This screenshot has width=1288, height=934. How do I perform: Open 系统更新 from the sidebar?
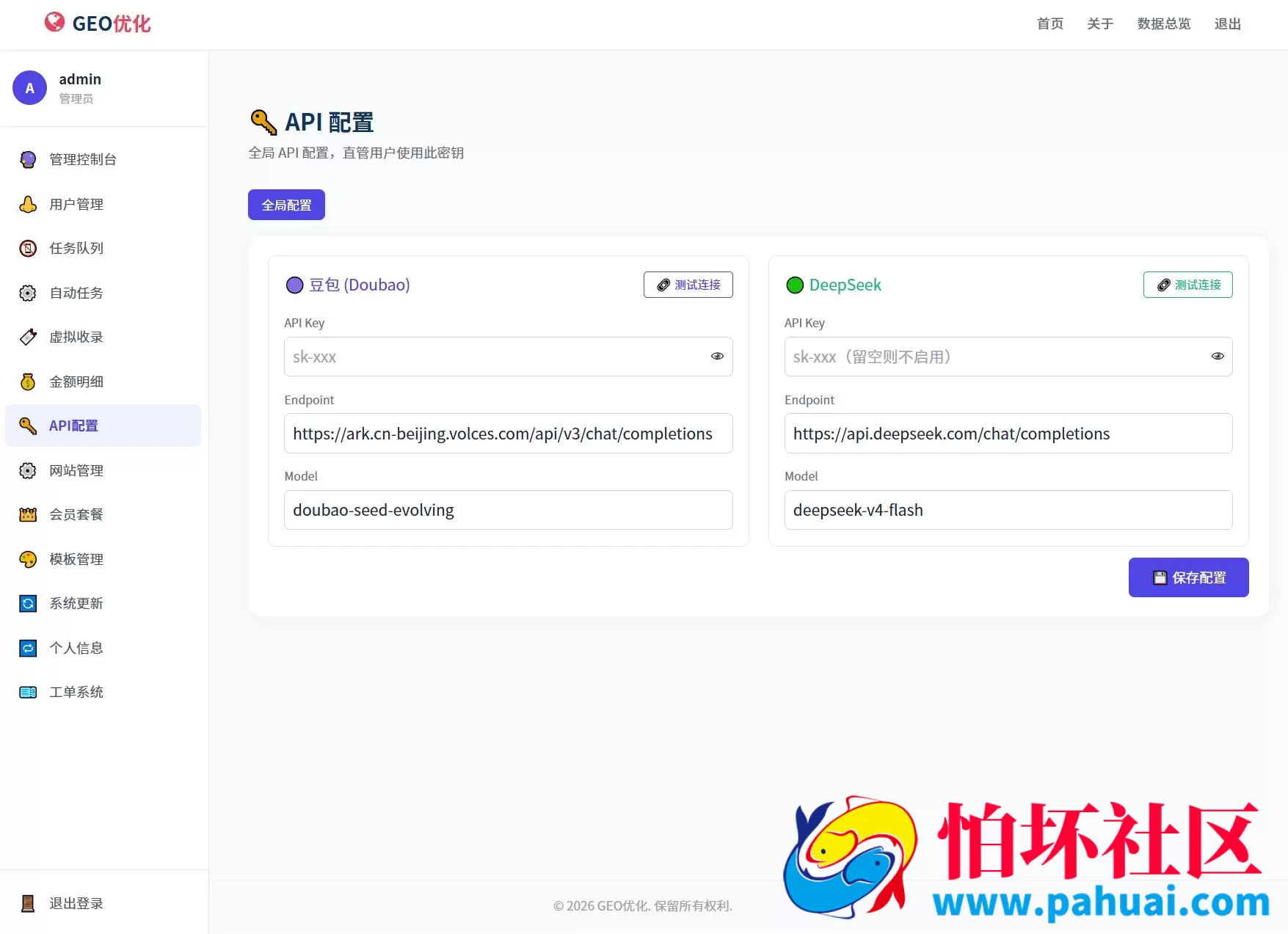[x=103, y=603]
